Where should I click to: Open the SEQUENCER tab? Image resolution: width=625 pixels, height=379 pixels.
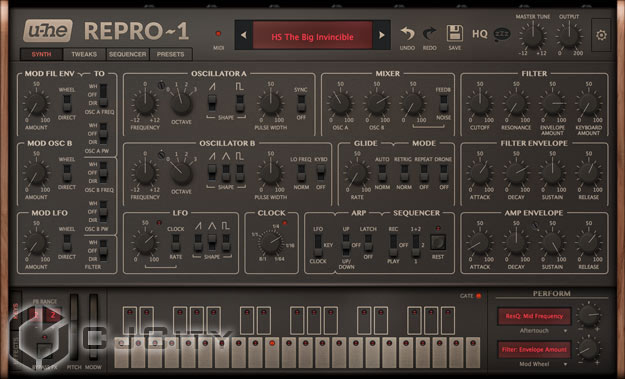pos(128,54)
